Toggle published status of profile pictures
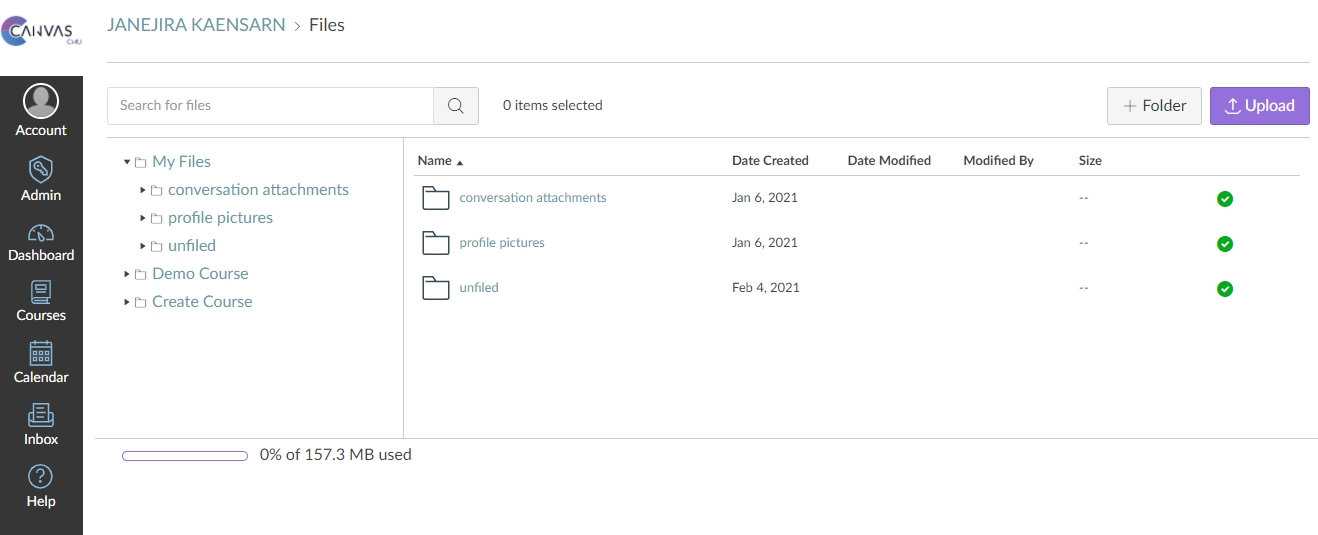The width and height of the screenshot is (1318, 535). [1224, 244]
